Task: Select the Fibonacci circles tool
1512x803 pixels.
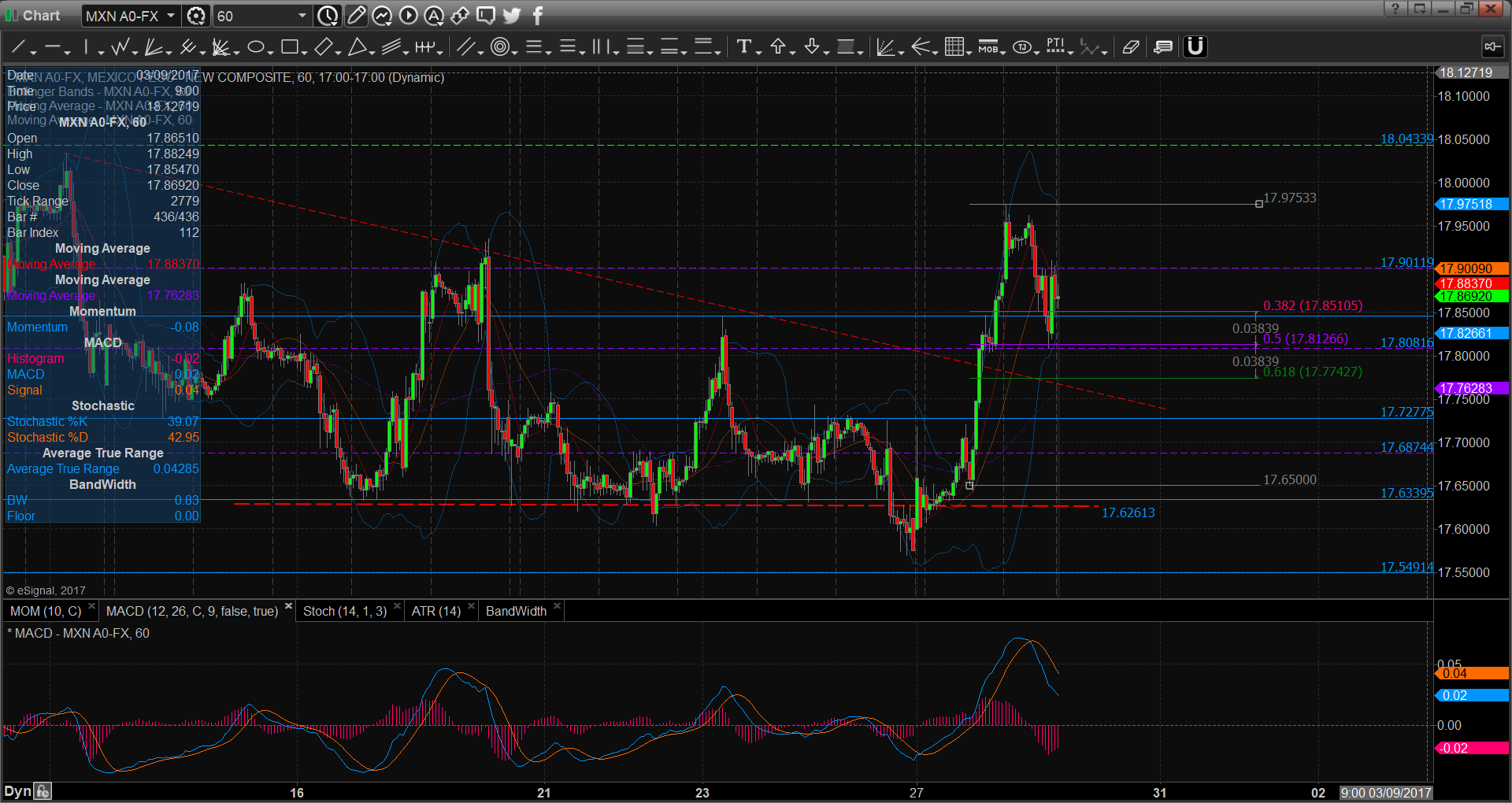Action: pos(499,47)
